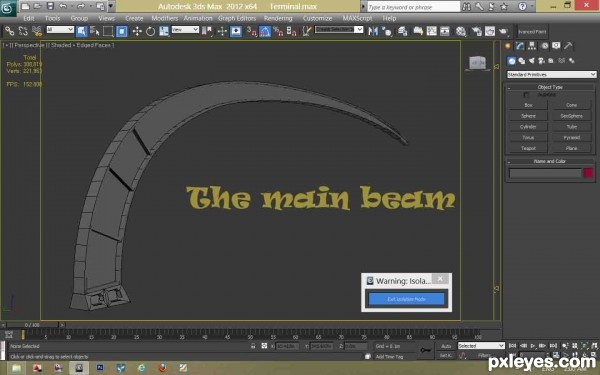
Task: Activate the Select and Scale tool
Action: point(164,31)
